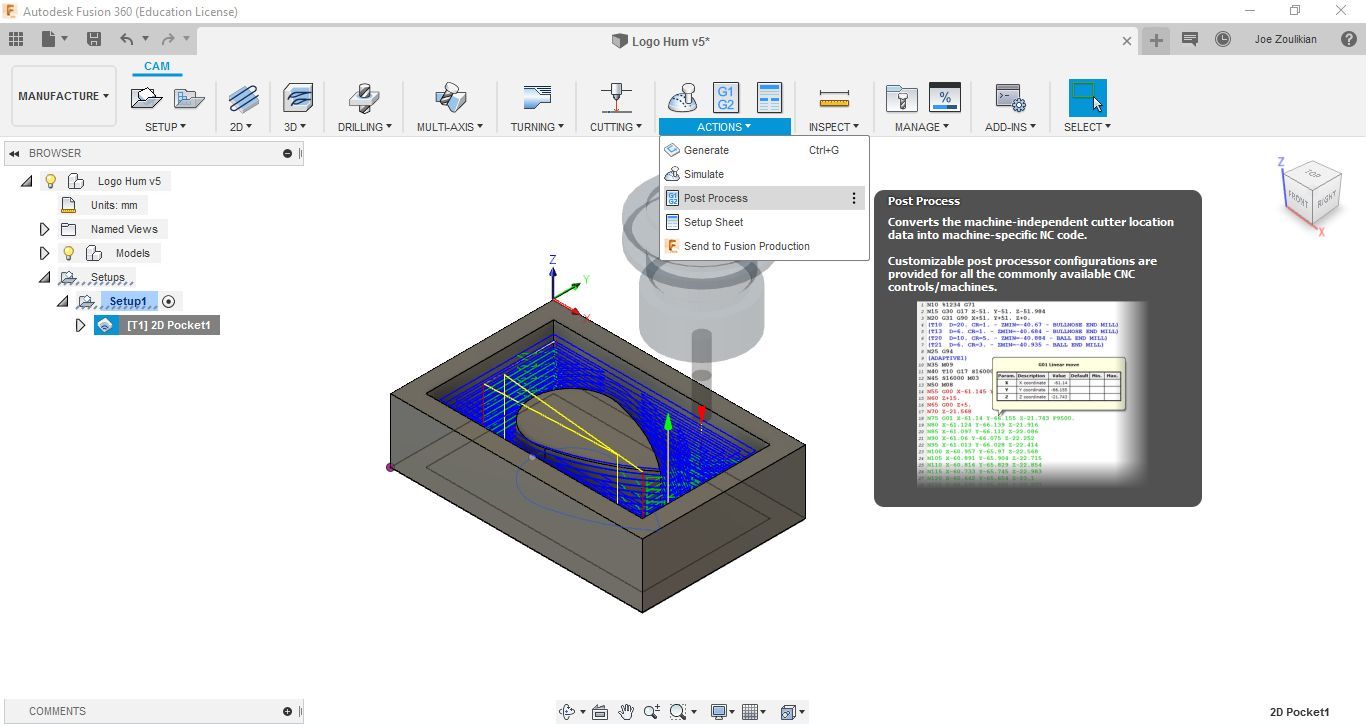The width and height of the screenshot is (1366, 727).
Task: Click the Turning tool icon
Action: pyautogui.click(x=537, y=98)
